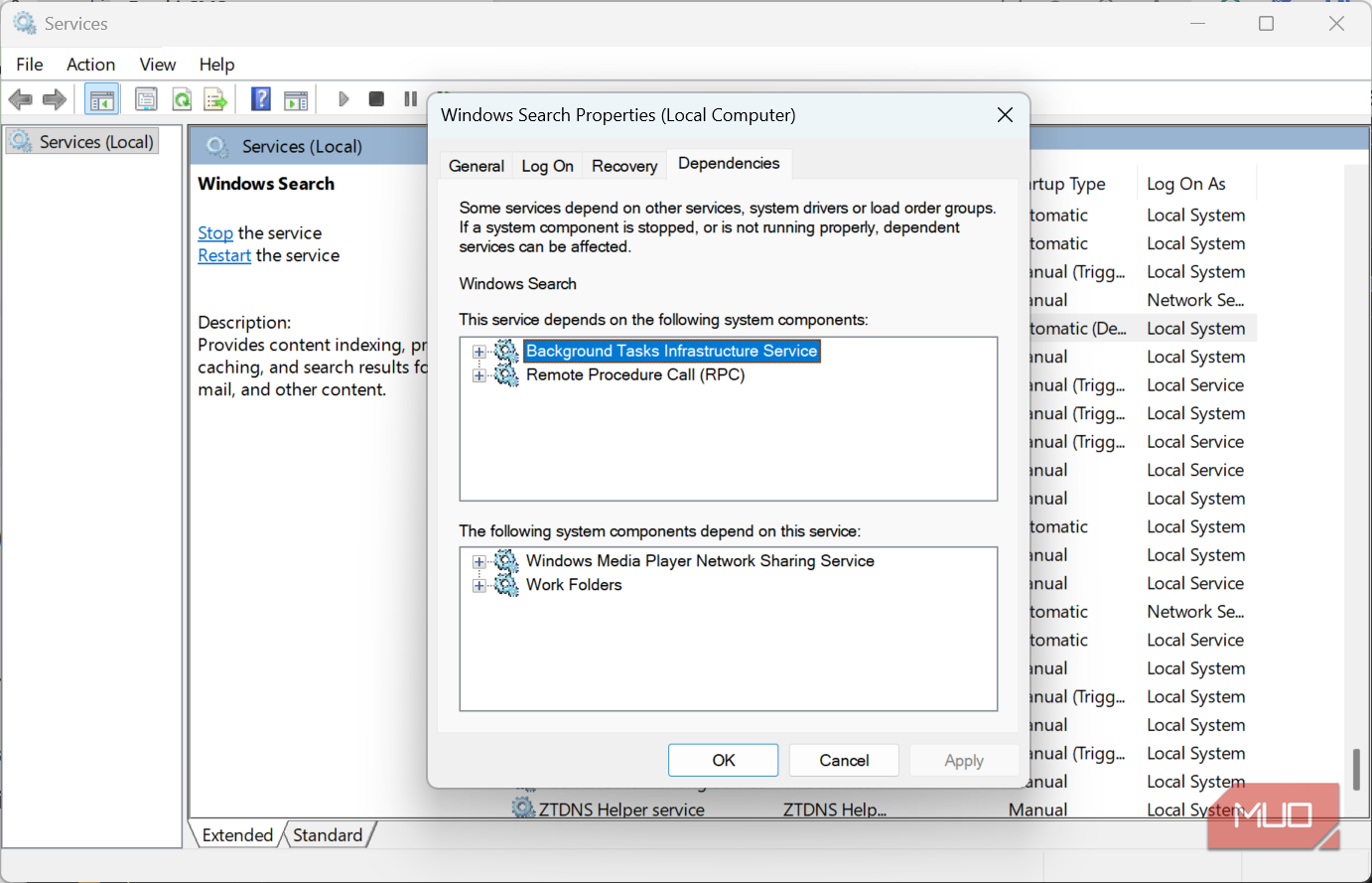The image size is (1372, 883).
Task: Expand the Work Folders dependency node
Action: pos(480,586)
